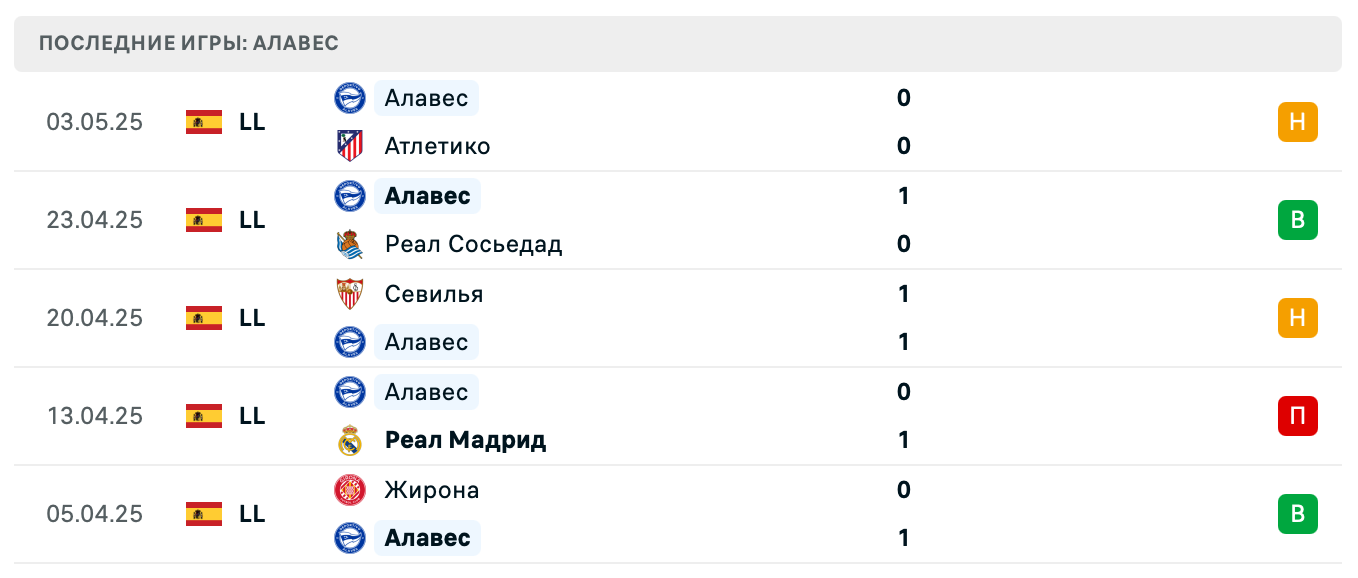Select the Girona club crest
The width and height of the screenshot is (1358, 578).
pyautogui.click(x=349, y=490)
